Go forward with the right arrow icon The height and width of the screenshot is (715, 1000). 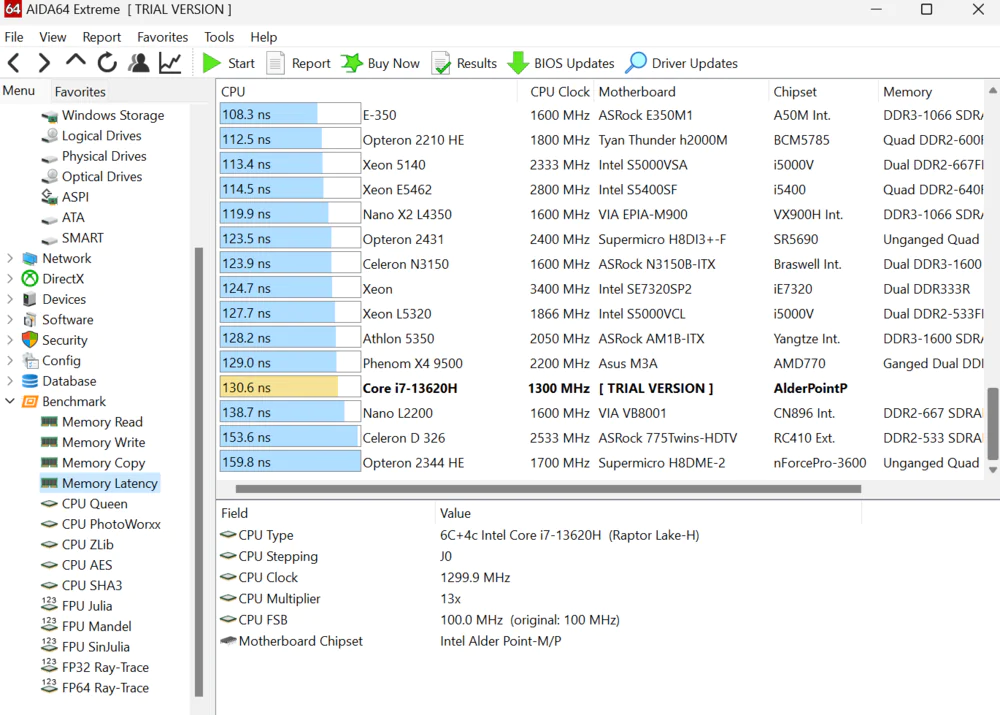click(44, 63)
